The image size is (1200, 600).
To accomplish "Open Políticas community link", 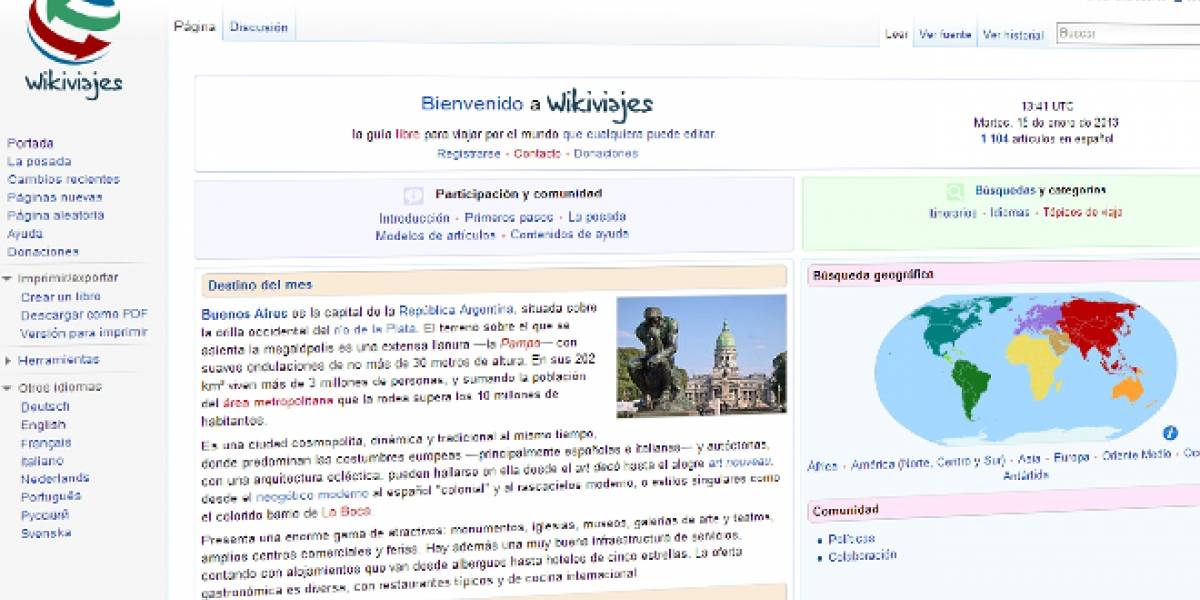I will [x=851, y=538].
